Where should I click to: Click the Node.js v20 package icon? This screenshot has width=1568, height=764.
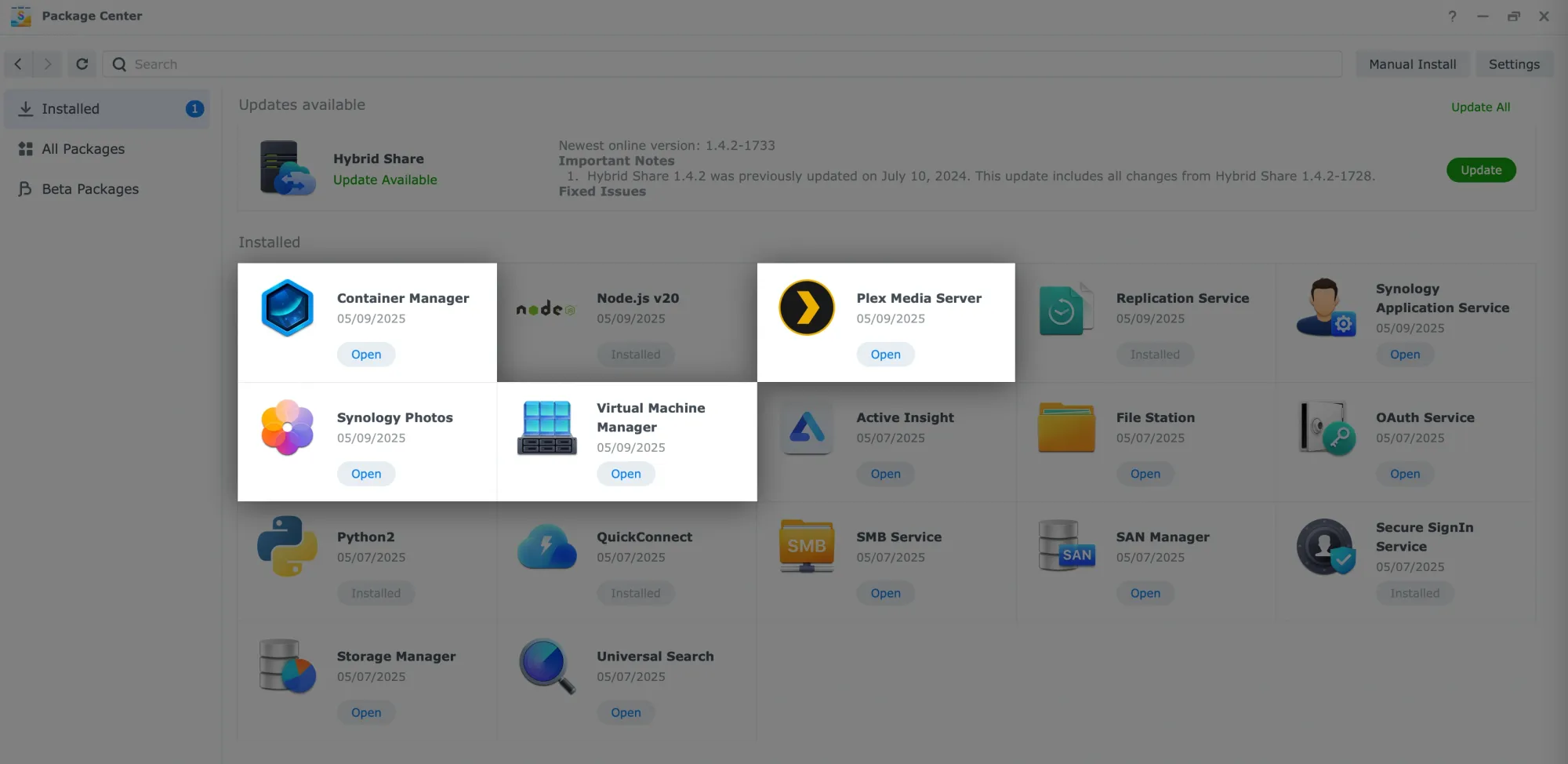546,309
